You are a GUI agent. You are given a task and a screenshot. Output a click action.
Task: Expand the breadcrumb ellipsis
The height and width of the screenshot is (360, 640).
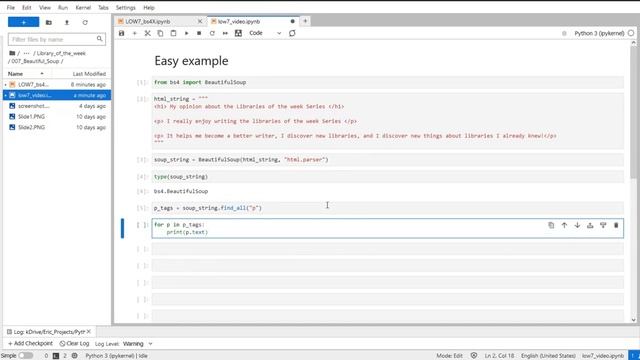(x=27, y=53)
